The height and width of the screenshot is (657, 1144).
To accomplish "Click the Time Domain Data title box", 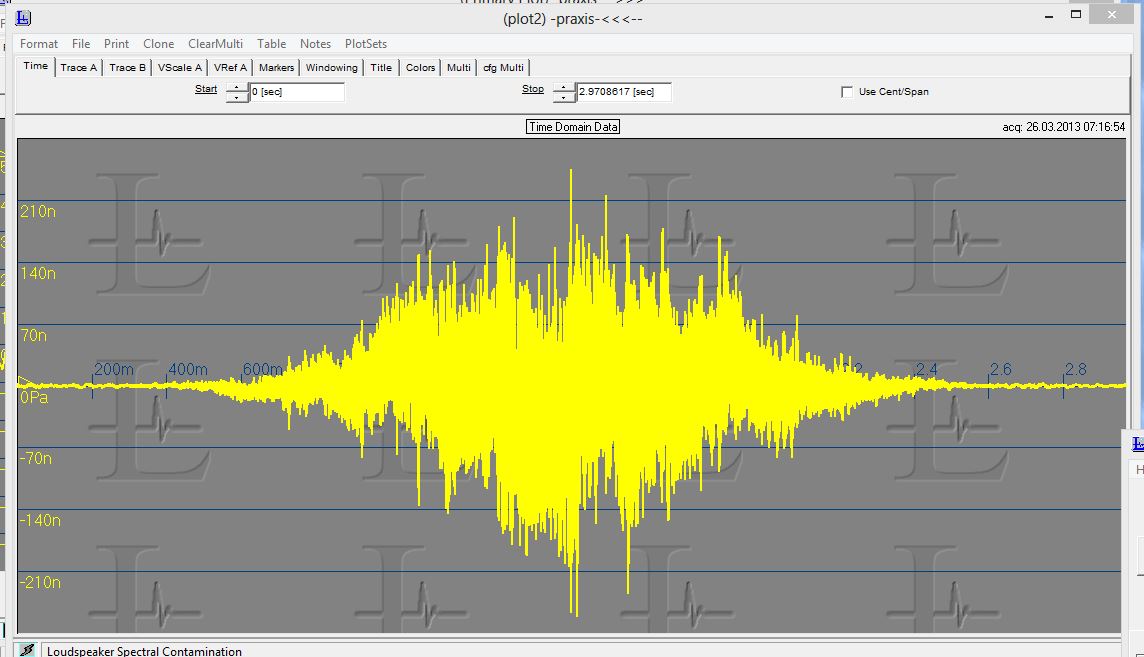I will pyautogui.click(x=573, y=127).
